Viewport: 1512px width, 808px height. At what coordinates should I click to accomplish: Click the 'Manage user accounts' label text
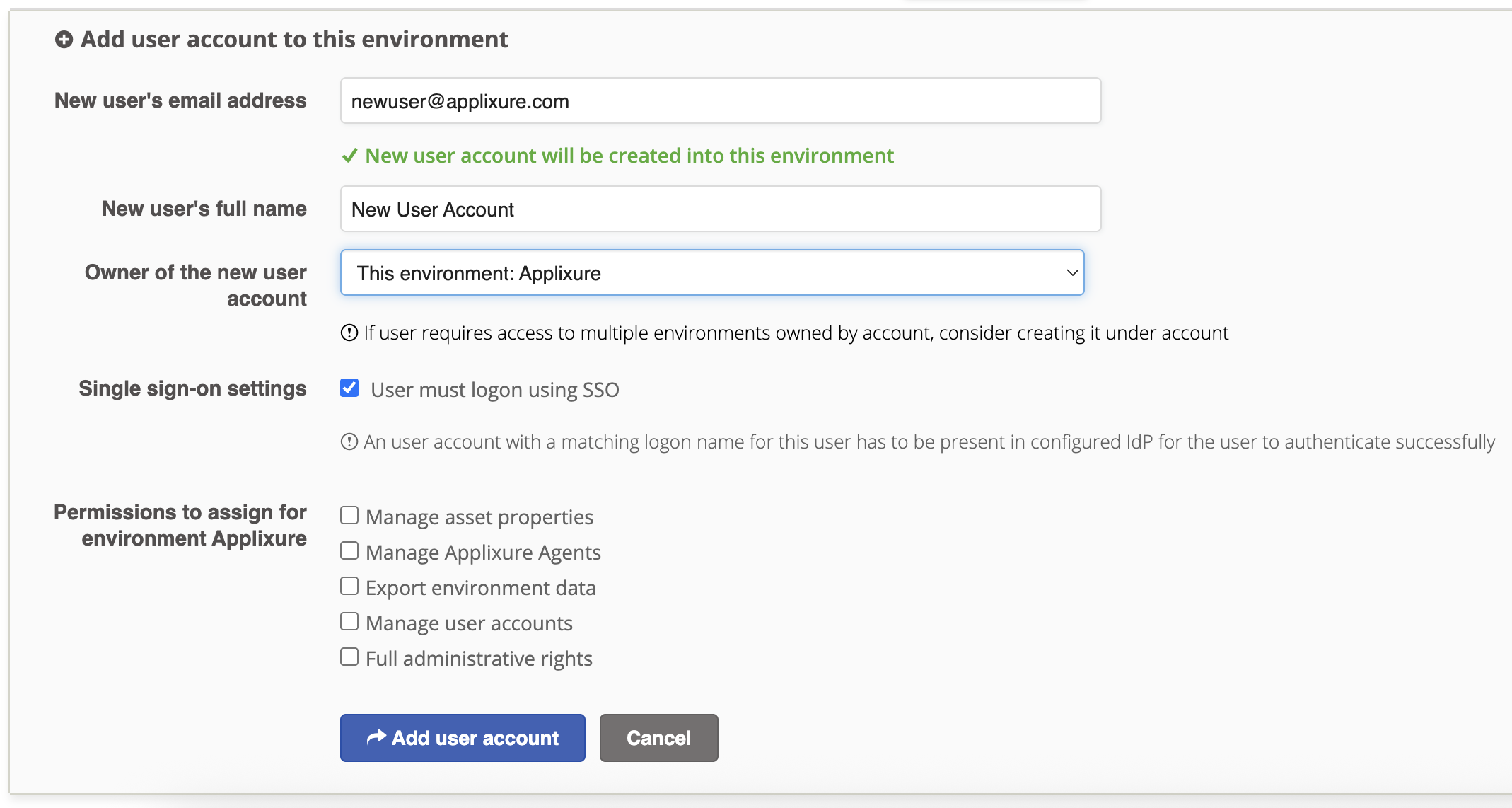469,623
